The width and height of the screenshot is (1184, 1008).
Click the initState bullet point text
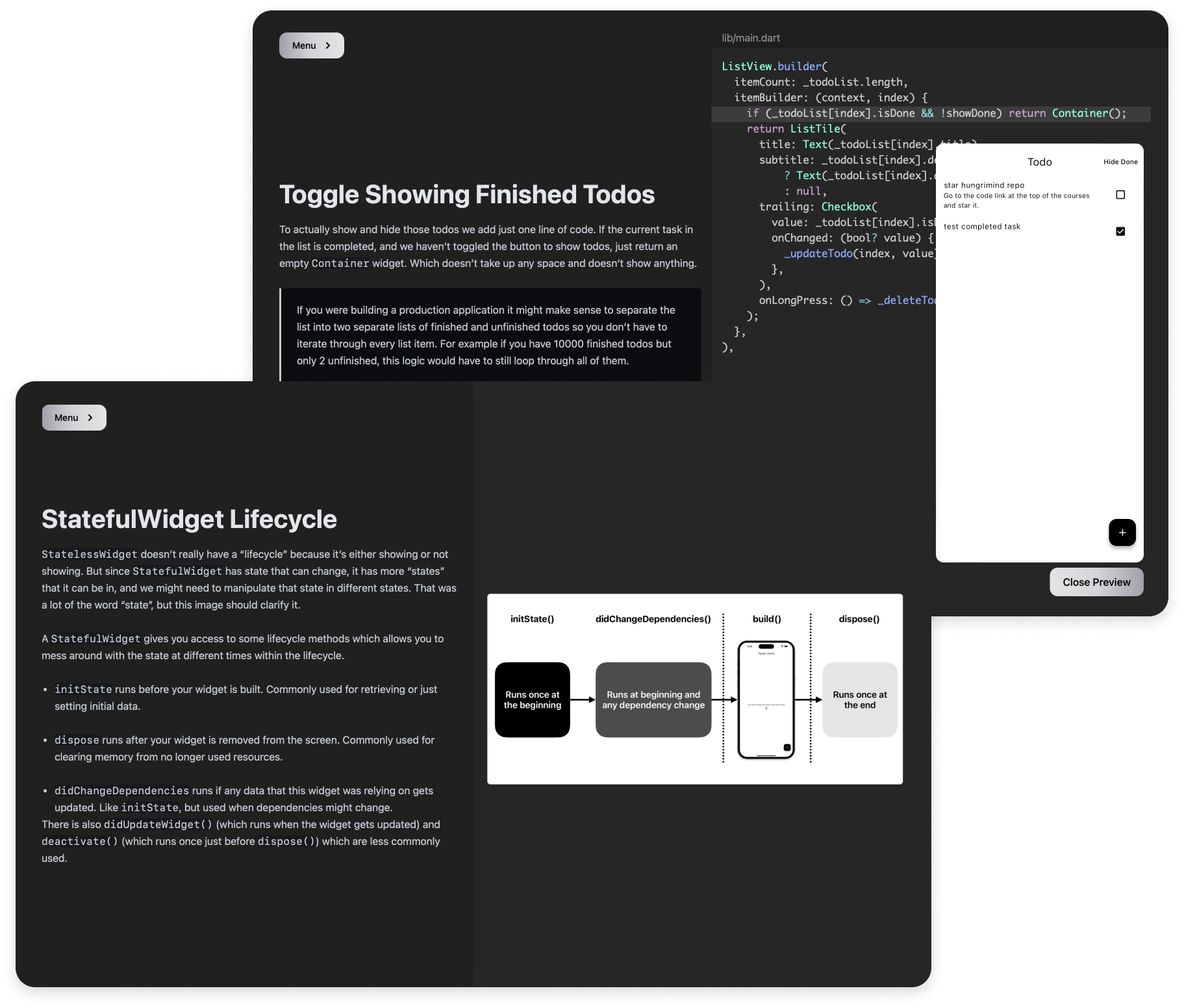pos(246,698)
